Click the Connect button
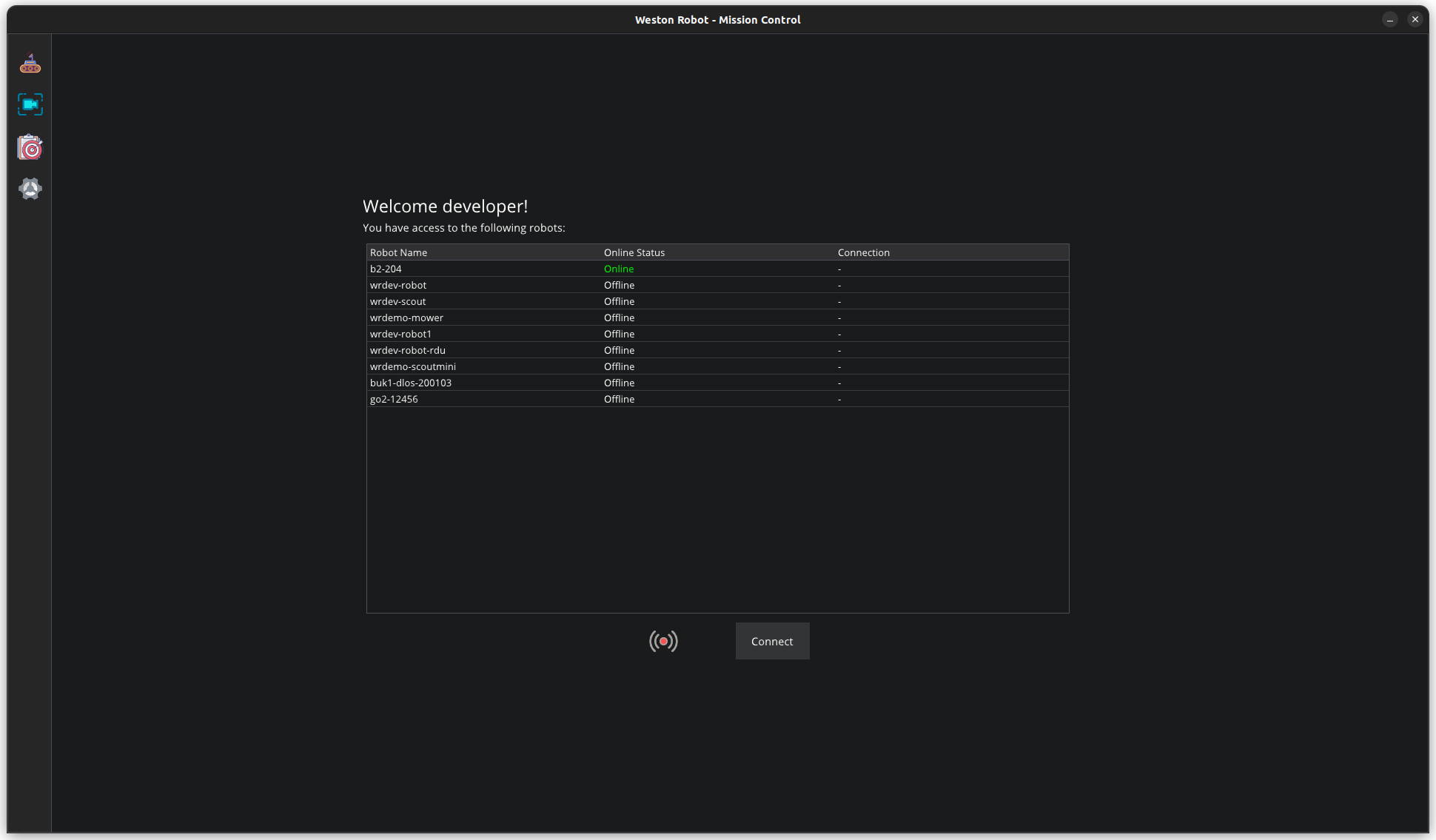Screen dimensions: 1436x840 point(772,641)
